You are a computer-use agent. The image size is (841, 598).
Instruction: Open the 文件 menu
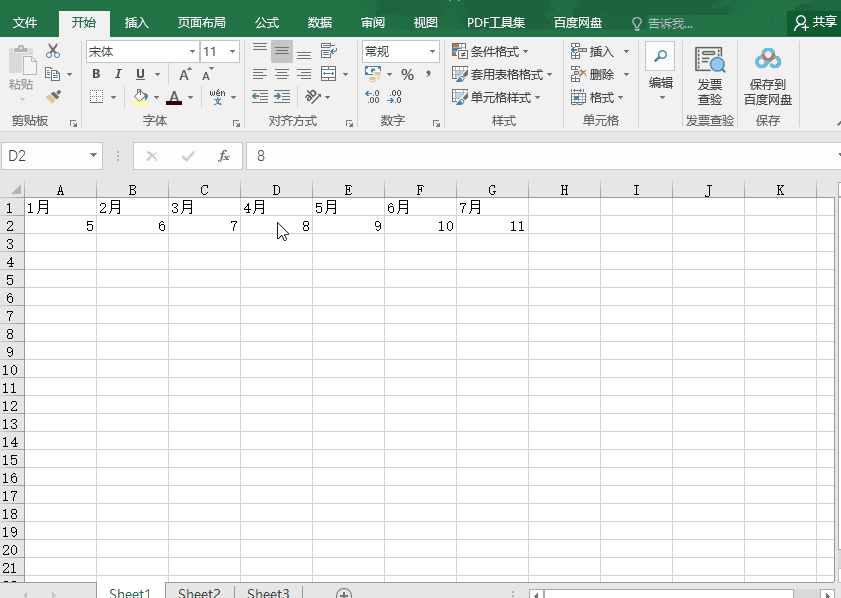(x=25, y=23)
